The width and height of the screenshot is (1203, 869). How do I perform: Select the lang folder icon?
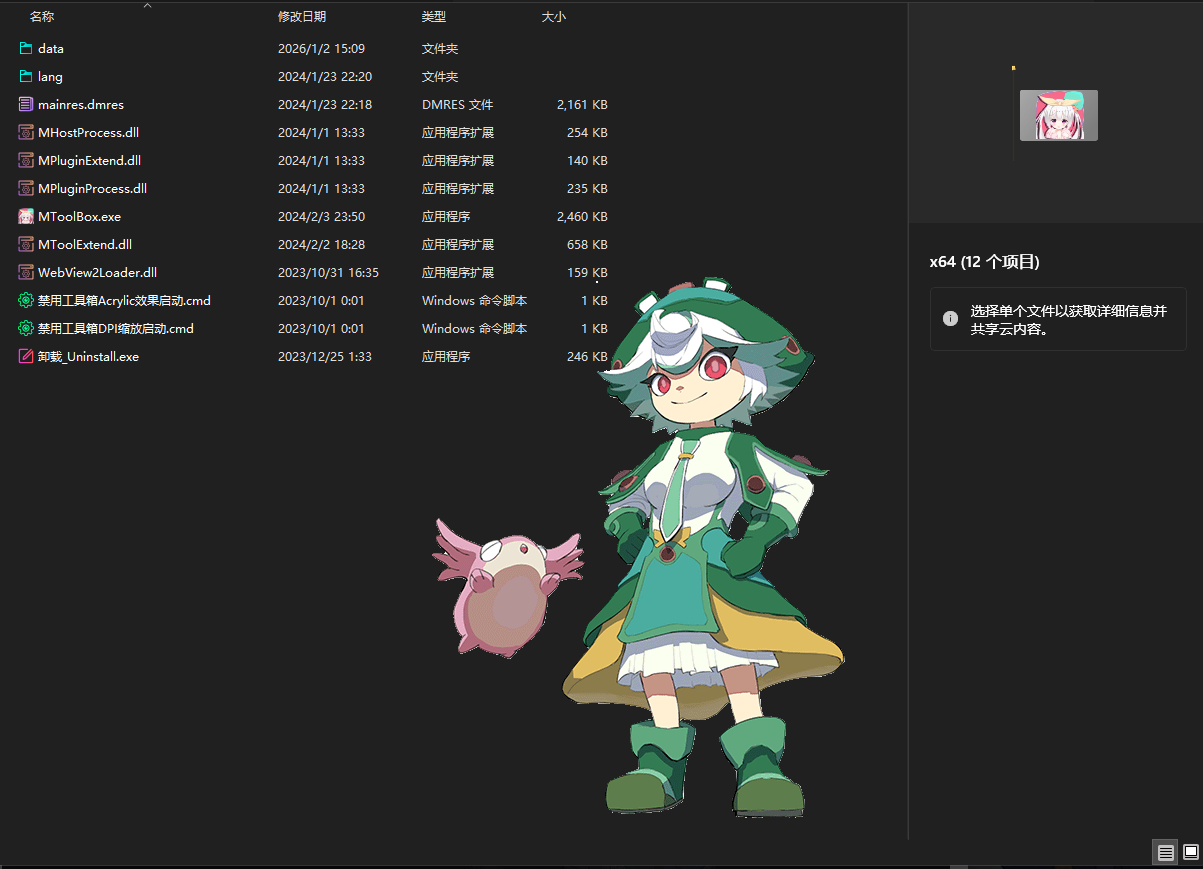click(x=26, y=76)
